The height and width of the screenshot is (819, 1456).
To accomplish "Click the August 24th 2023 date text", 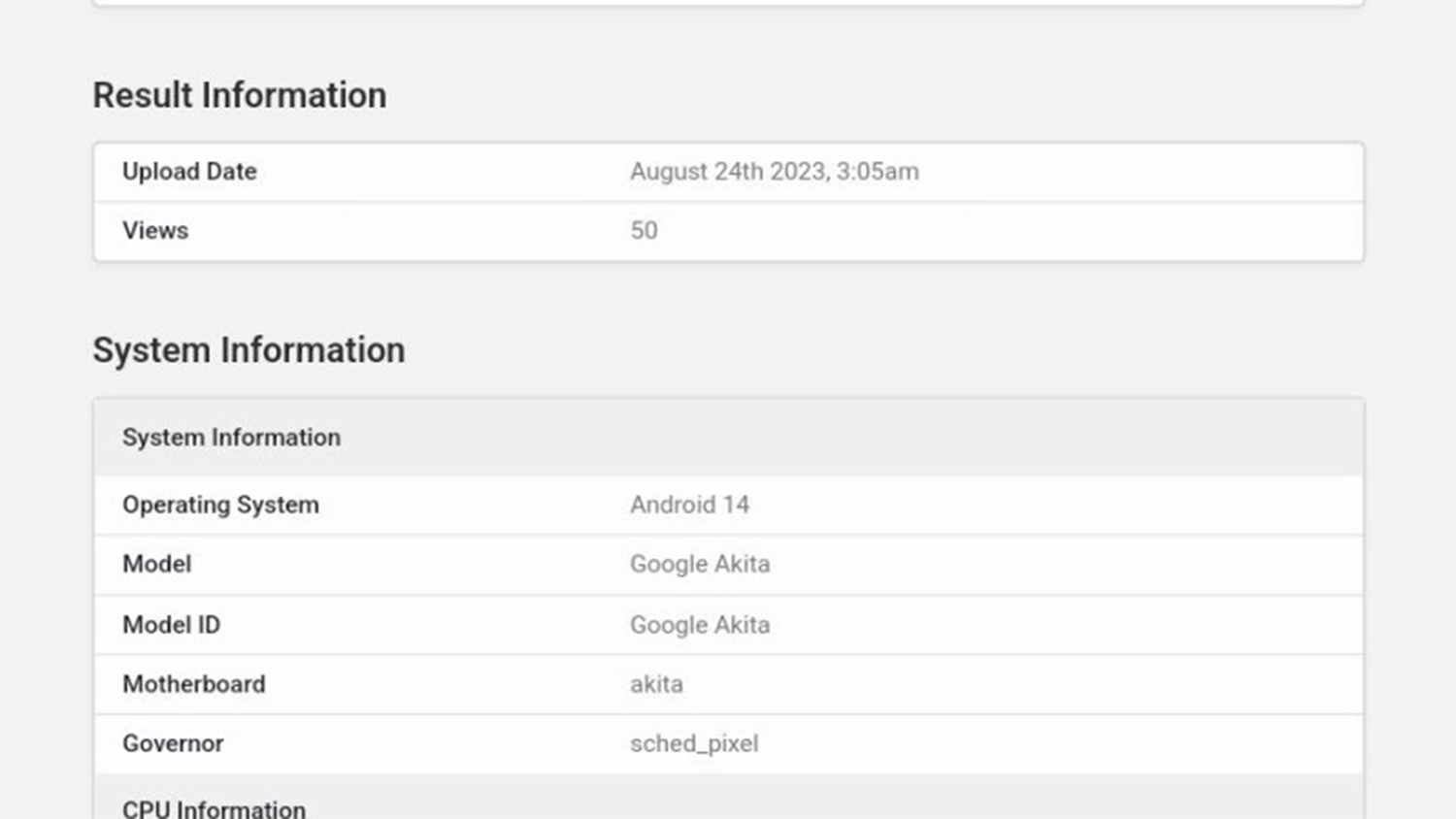I will coord(728,172).
